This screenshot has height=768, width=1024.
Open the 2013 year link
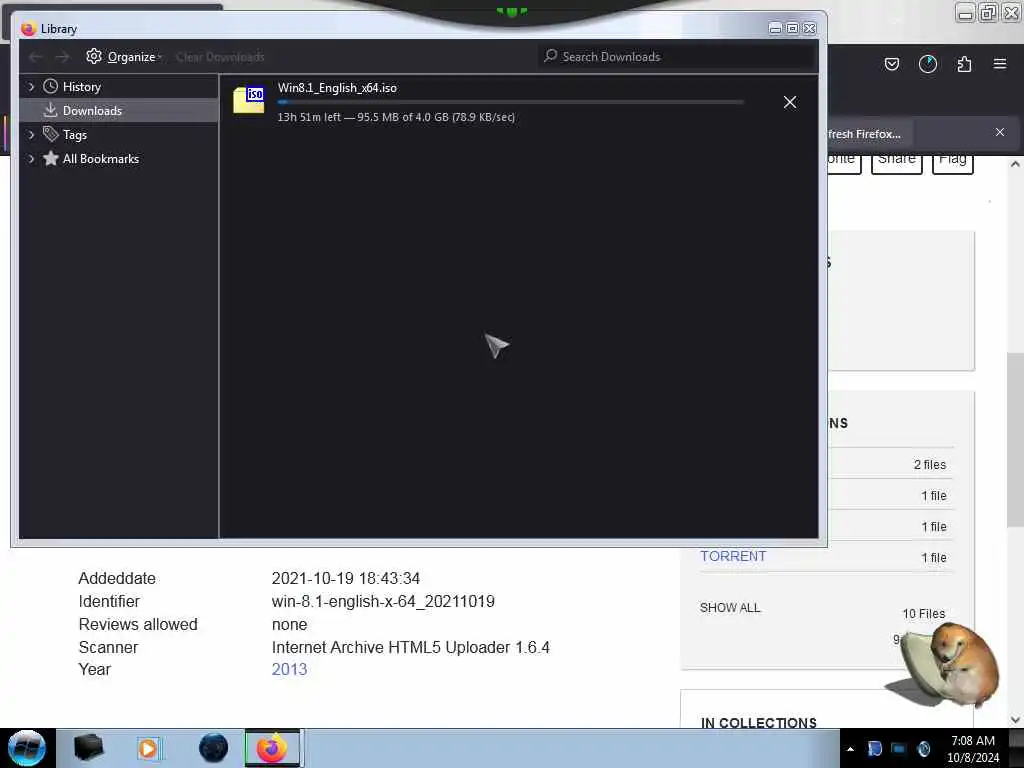pos(289,669)
